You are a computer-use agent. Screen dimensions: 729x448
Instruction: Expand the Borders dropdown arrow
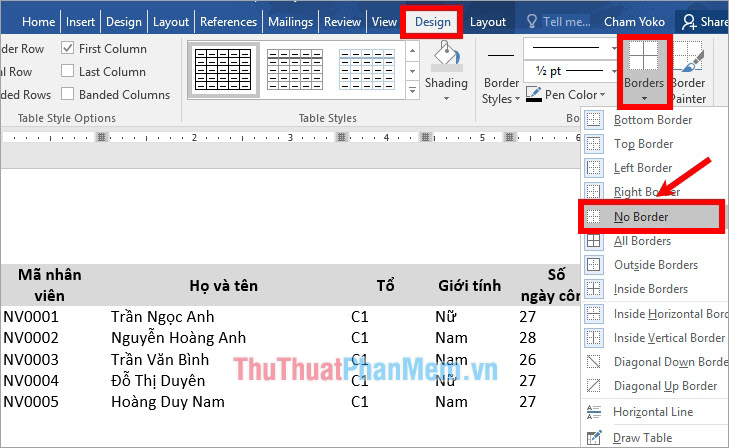coord(643,98)
